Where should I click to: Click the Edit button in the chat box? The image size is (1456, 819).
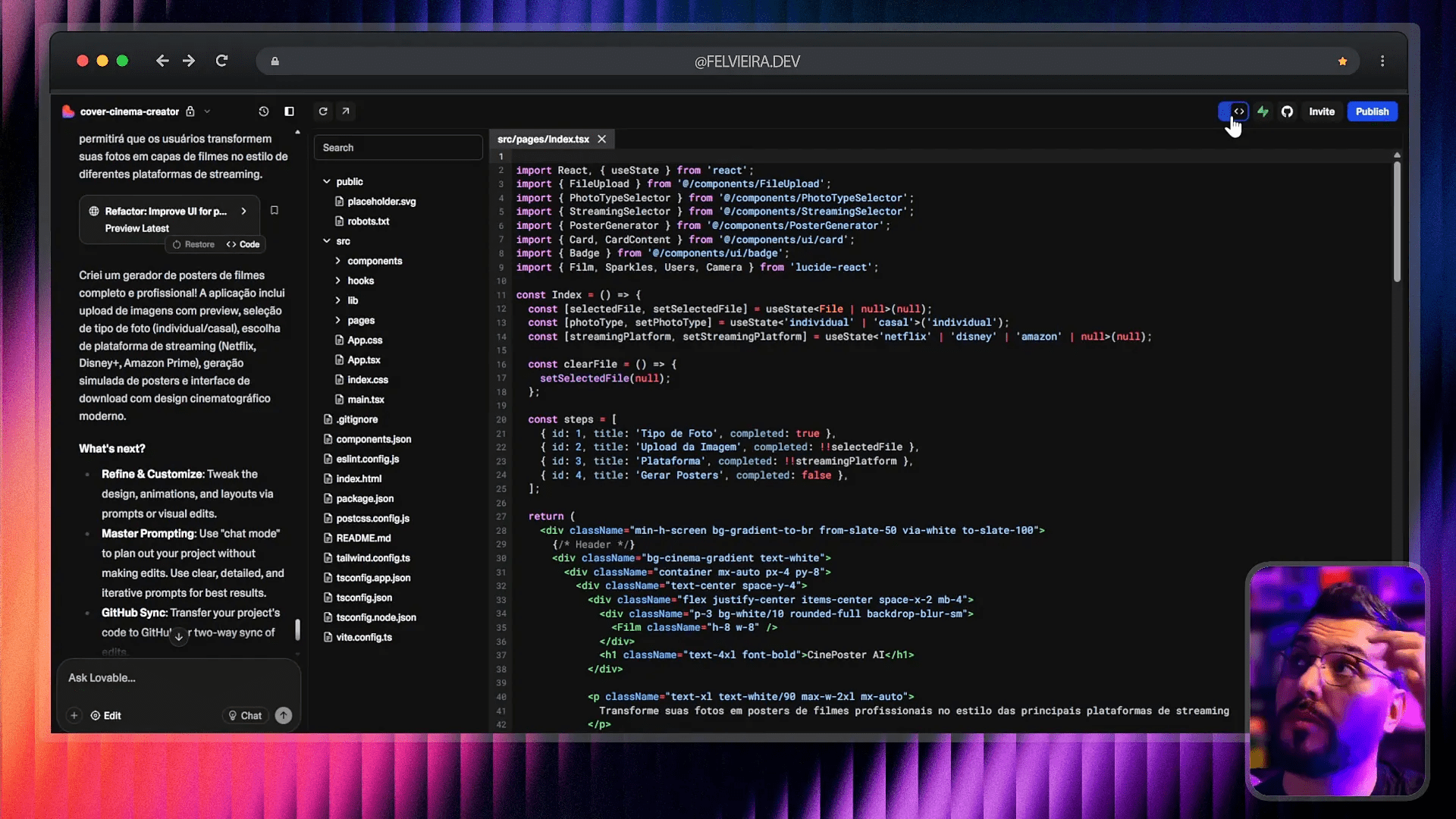click(106, 715)
